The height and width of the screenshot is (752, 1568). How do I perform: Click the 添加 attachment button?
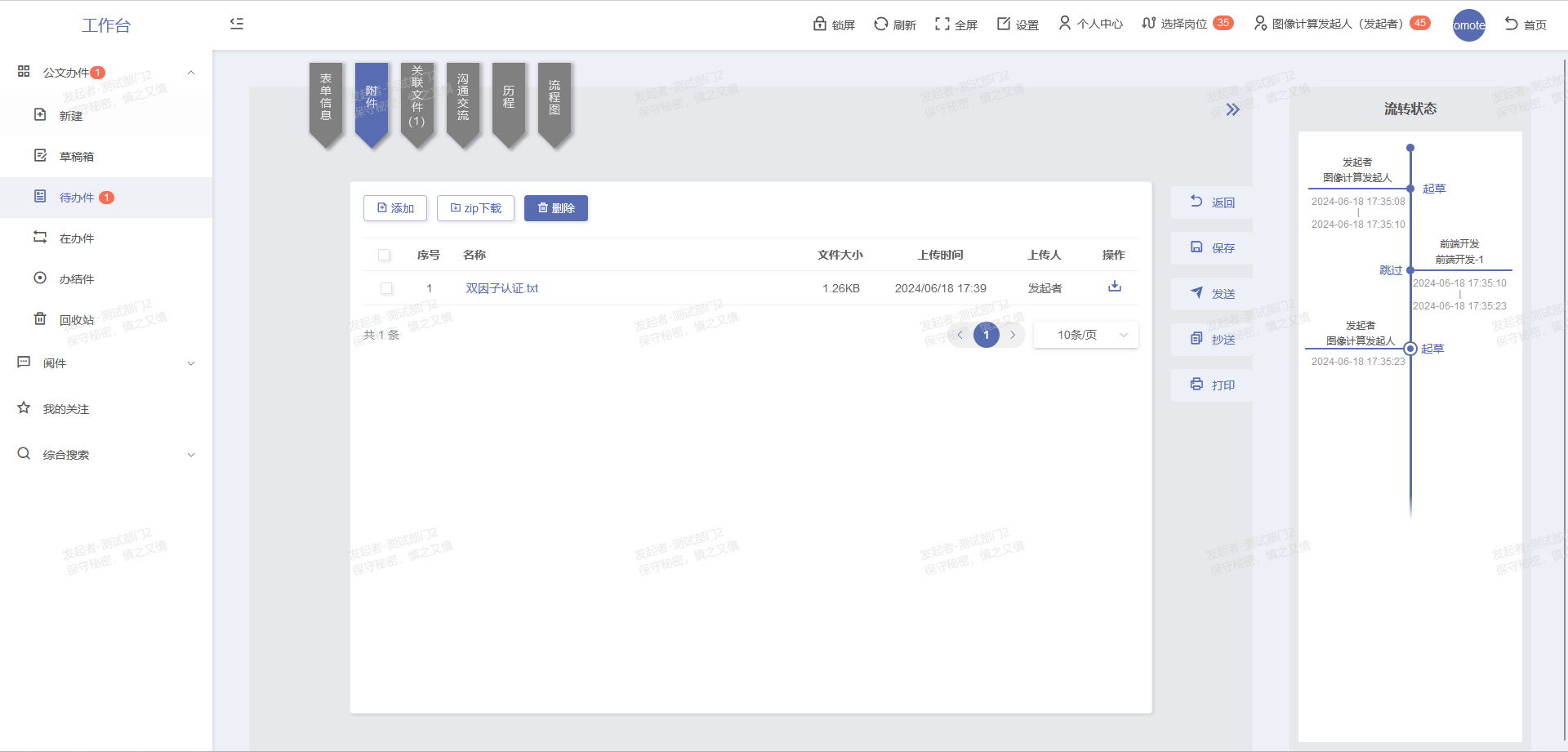[x=395, y=208]
